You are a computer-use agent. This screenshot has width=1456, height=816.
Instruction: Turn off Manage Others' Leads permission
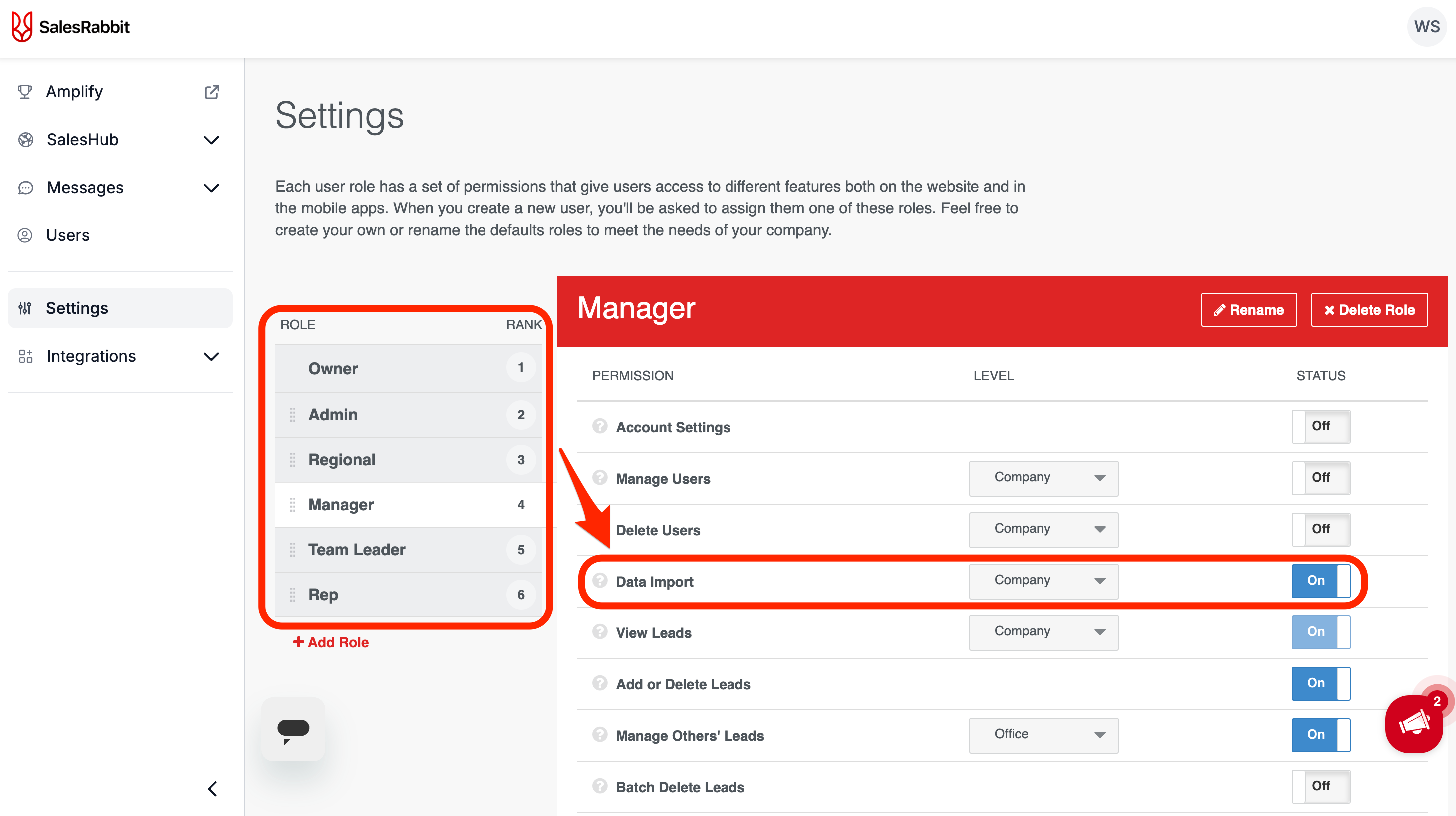1320,735
